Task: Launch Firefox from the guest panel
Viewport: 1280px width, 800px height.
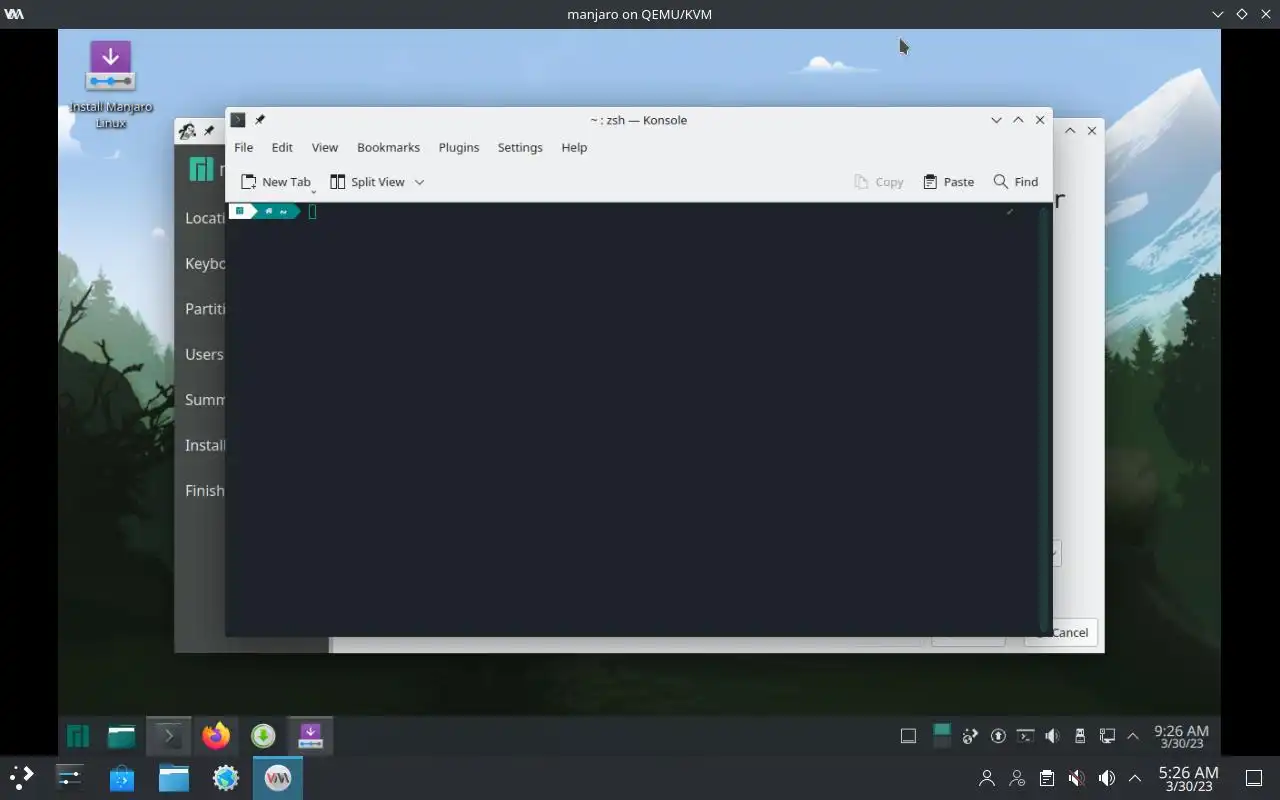Action: (x=216, y=737)
